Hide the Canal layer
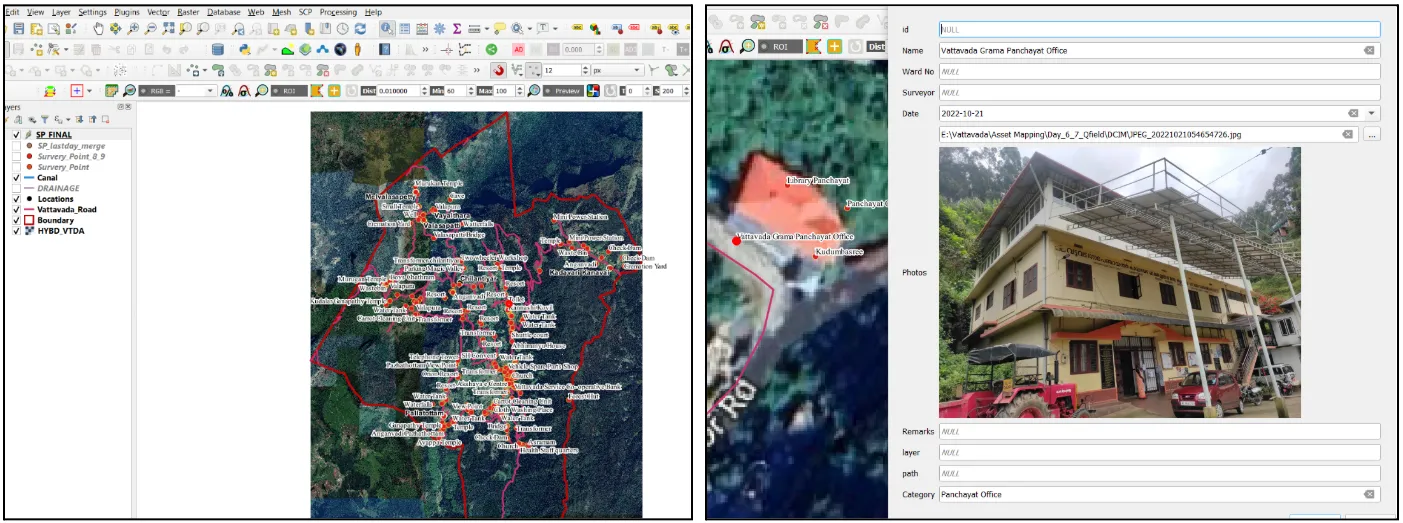The height and width of the screenshot is (523, 1403). point(16,178)
